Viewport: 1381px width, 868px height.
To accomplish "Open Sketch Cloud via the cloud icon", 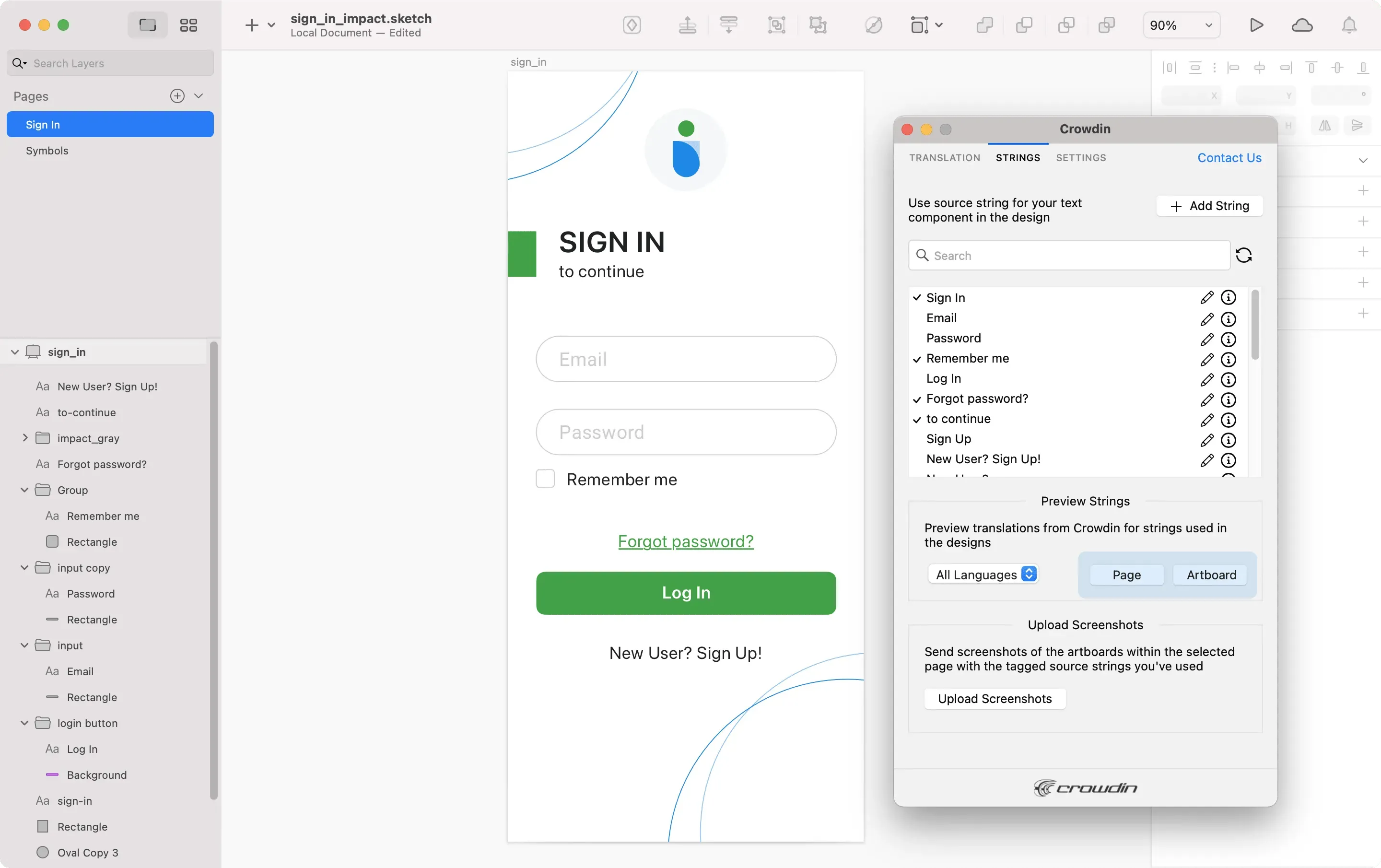I will pyautogui.click(x=1303, y=24).
